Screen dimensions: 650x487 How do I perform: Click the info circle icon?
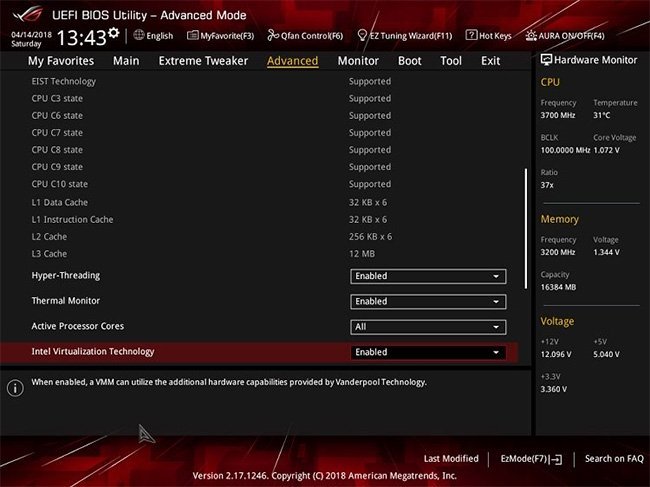[15, 388]
